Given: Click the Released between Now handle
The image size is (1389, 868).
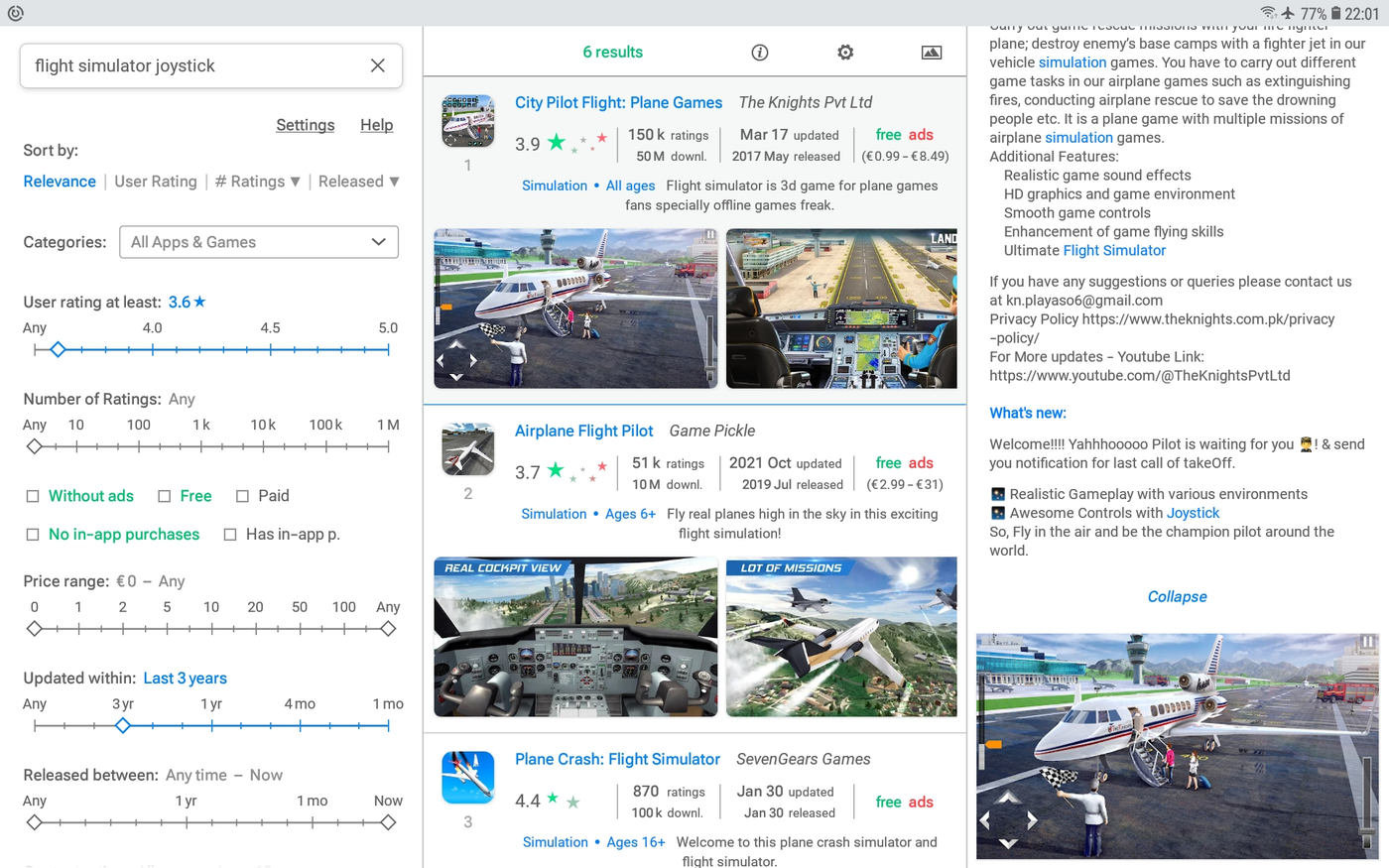Looking at the screenshot, I should click(x=388, y=822).
